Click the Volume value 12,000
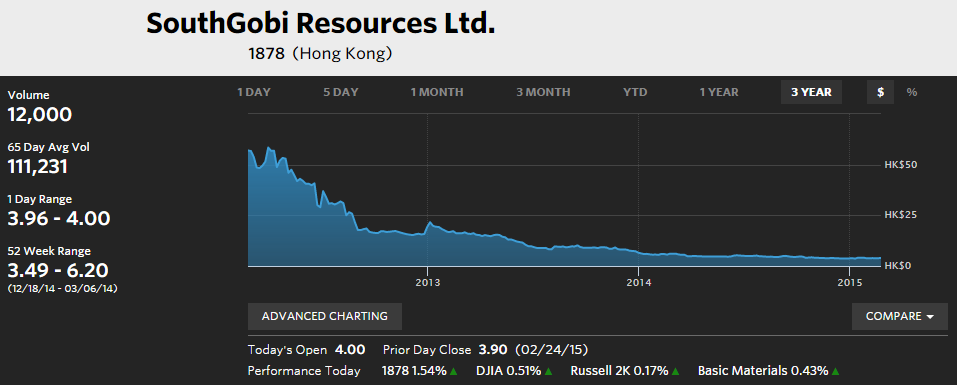This screenshot has height=385, width=957. [40, 114]
